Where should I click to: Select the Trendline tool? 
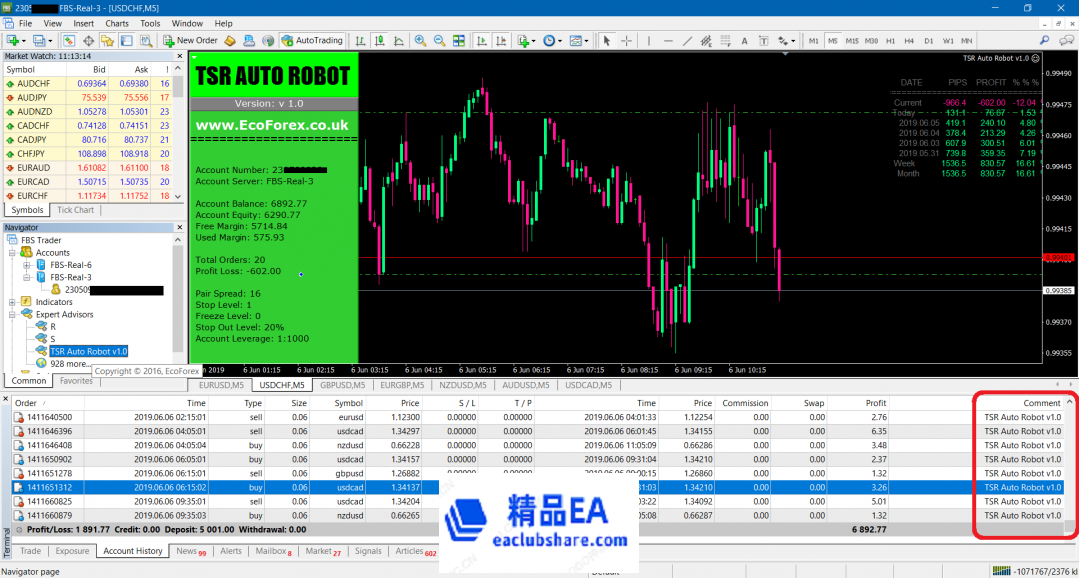pos(687,41)
